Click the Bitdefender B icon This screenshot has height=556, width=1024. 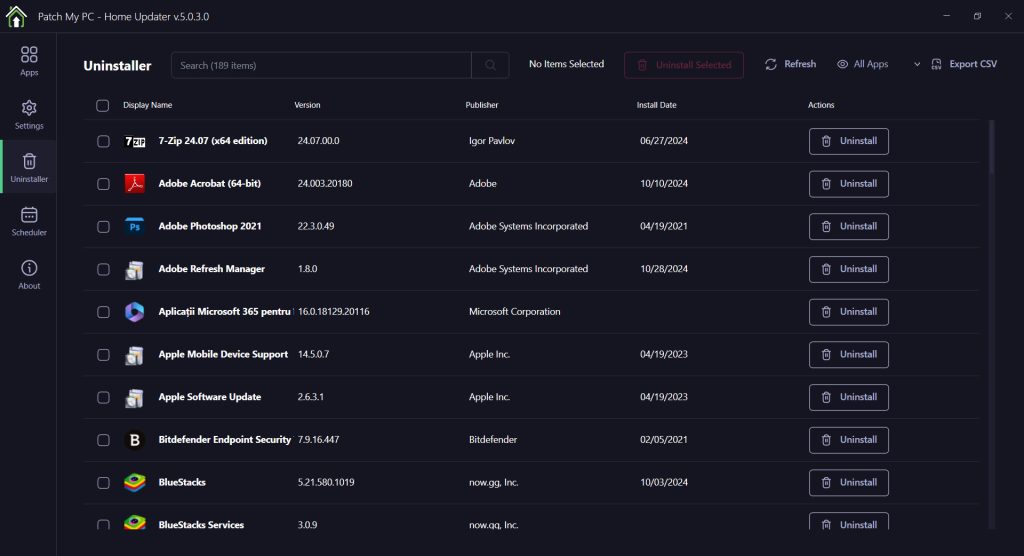[x=135, y=440]
